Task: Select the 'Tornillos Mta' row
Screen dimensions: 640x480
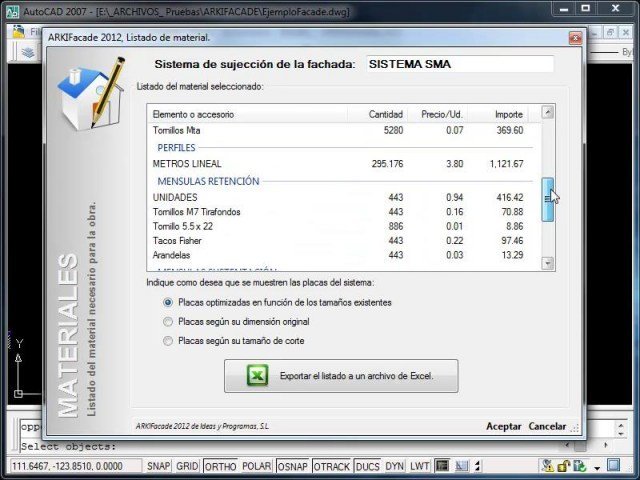Action: (338, 131)
